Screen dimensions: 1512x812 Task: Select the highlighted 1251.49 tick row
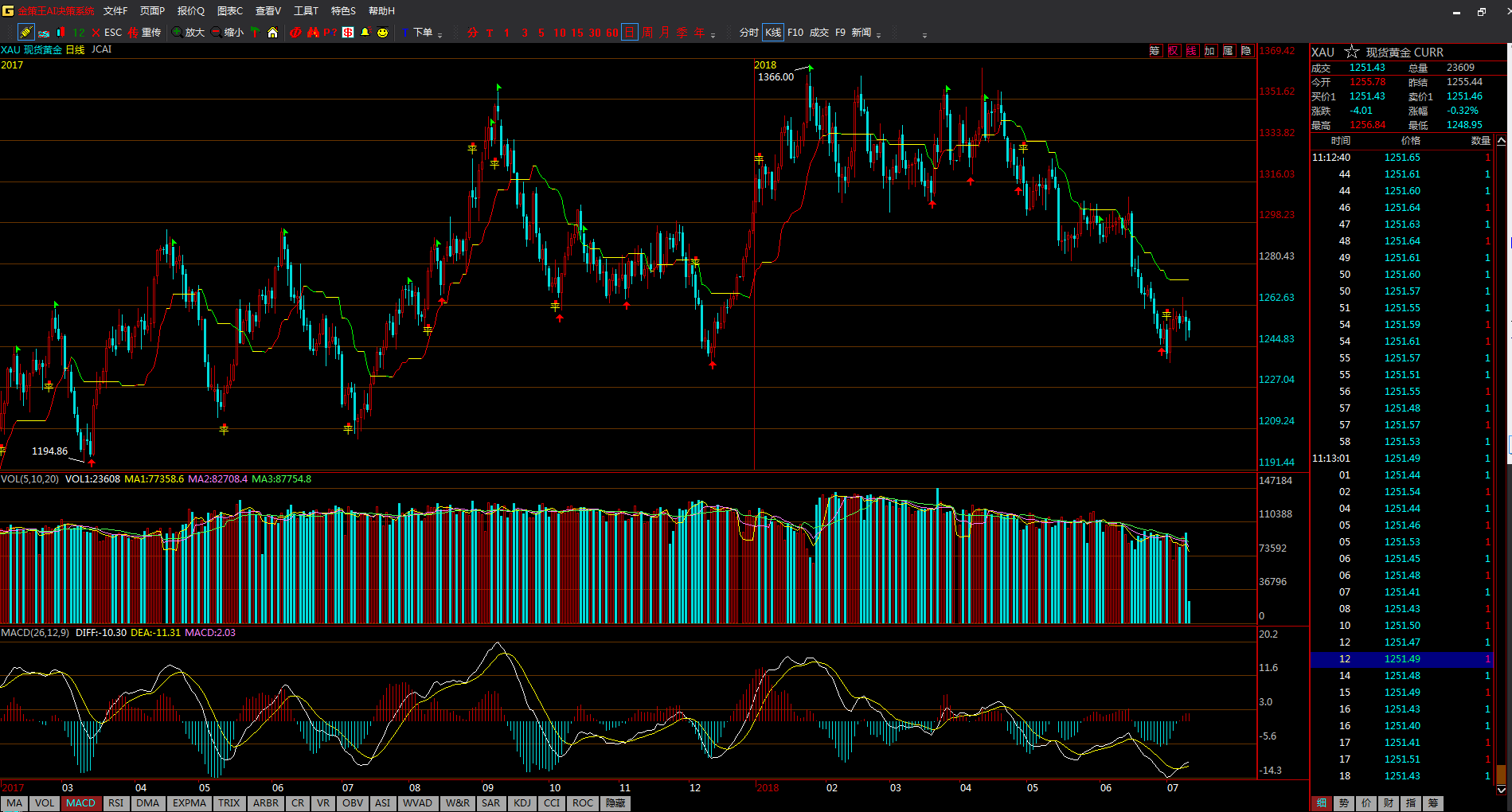pyautogui.click(x=1401, y=659)
